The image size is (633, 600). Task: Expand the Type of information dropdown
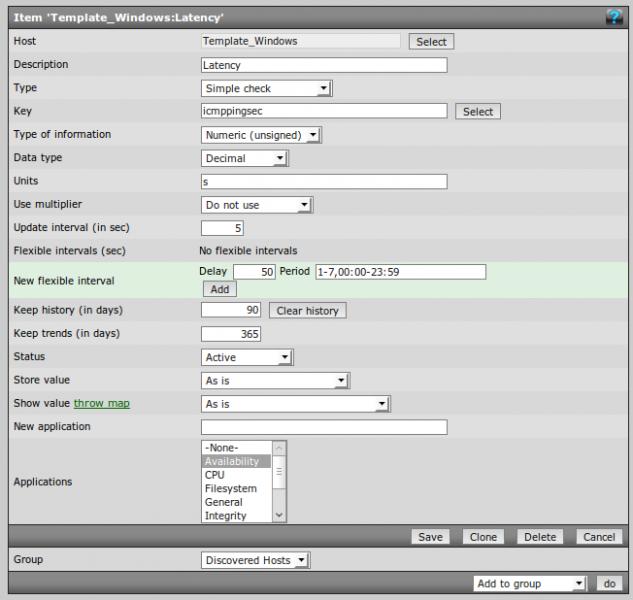coord(261,134)
